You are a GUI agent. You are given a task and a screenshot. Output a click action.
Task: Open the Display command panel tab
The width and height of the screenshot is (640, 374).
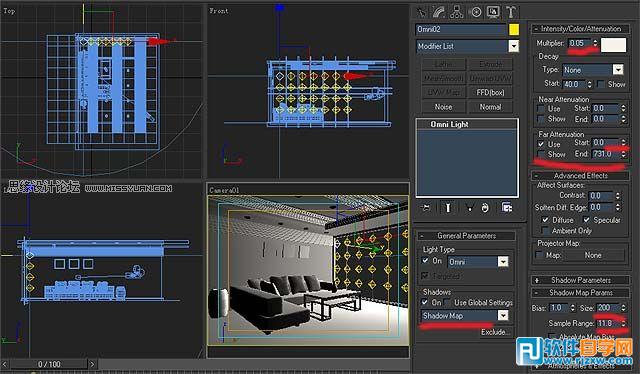493,12
